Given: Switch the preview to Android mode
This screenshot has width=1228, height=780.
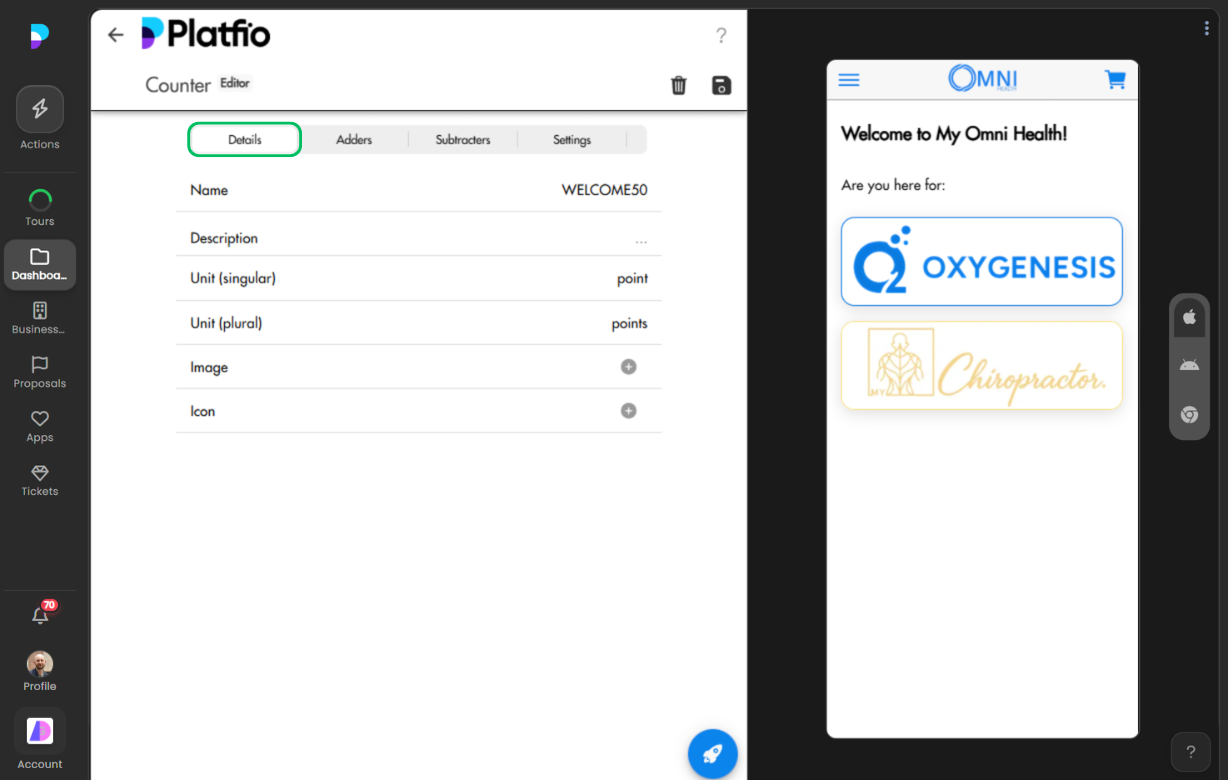Looking at the screenshot, I should [1189, 364].
